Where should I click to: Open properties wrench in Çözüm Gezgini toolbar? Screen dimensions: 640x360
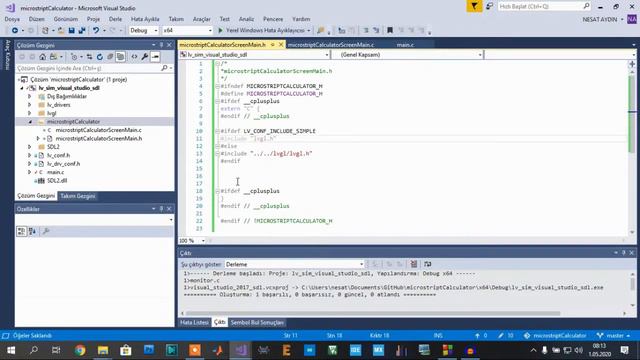144,57
